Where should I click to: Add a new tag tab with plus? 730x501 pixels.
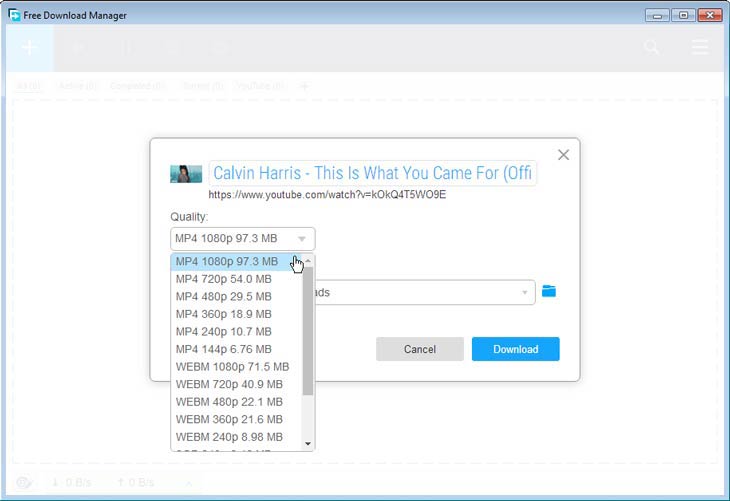click(304, 86)
